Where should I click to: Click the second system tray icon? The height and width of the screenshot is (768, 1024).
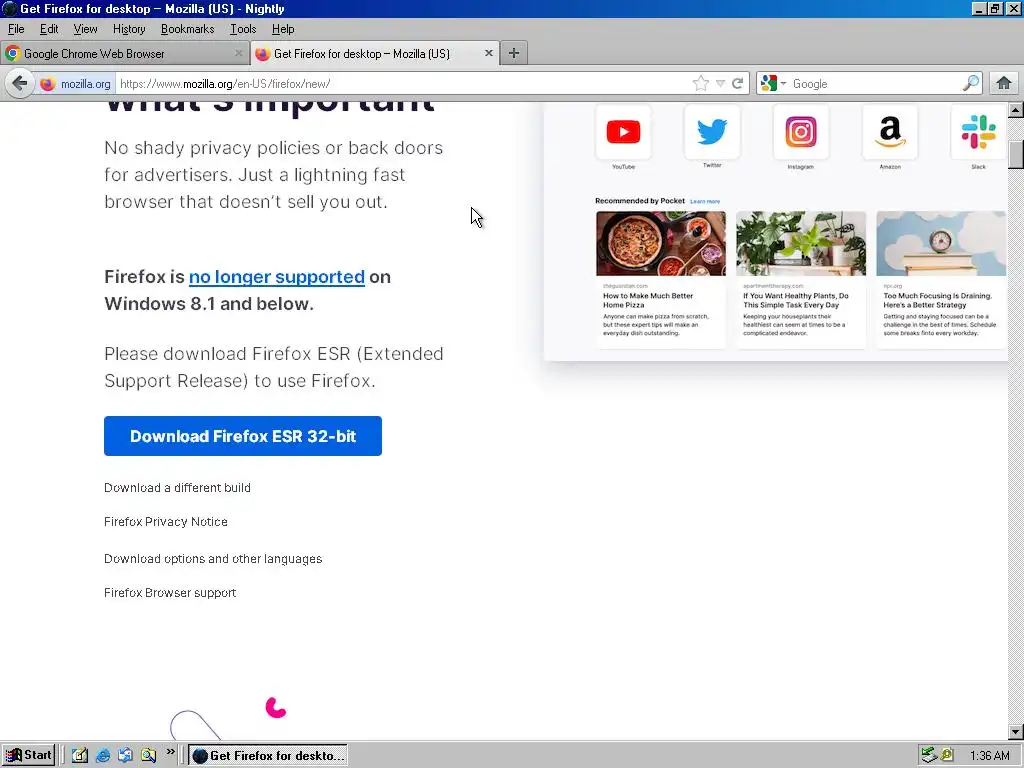947,755
